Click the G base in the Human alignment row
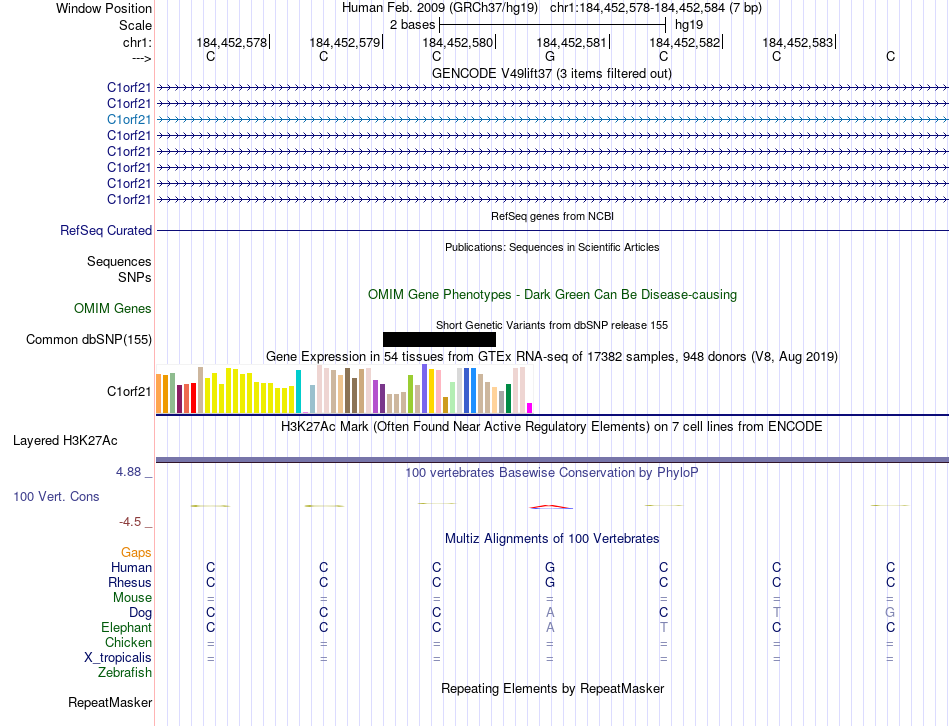 point(549,568)
